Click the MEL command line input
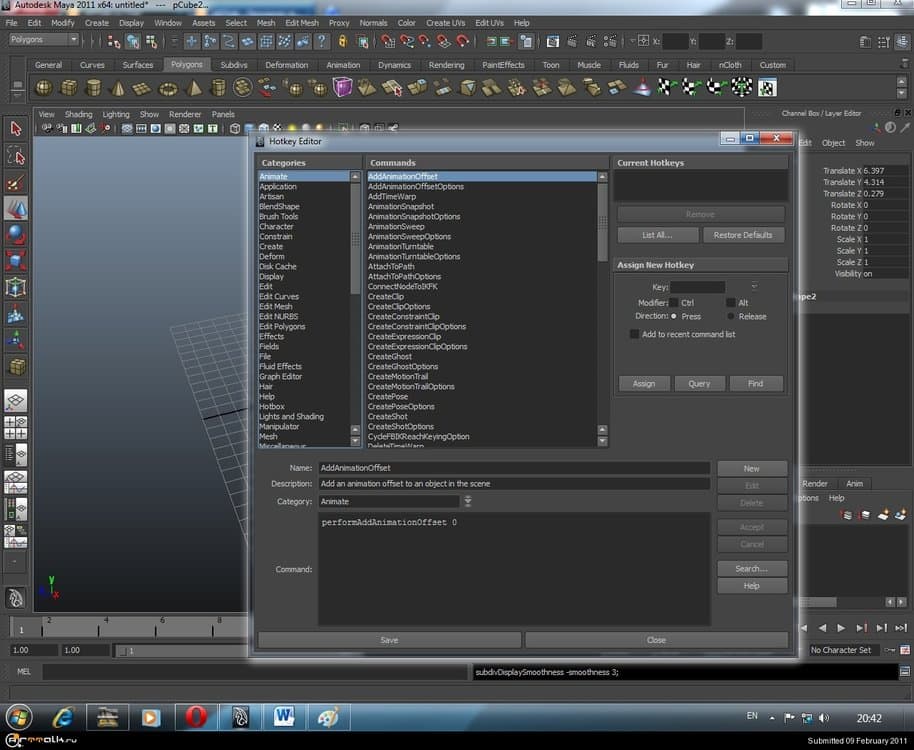This screenshot has height=750, width=914. (x=255, y=672)
